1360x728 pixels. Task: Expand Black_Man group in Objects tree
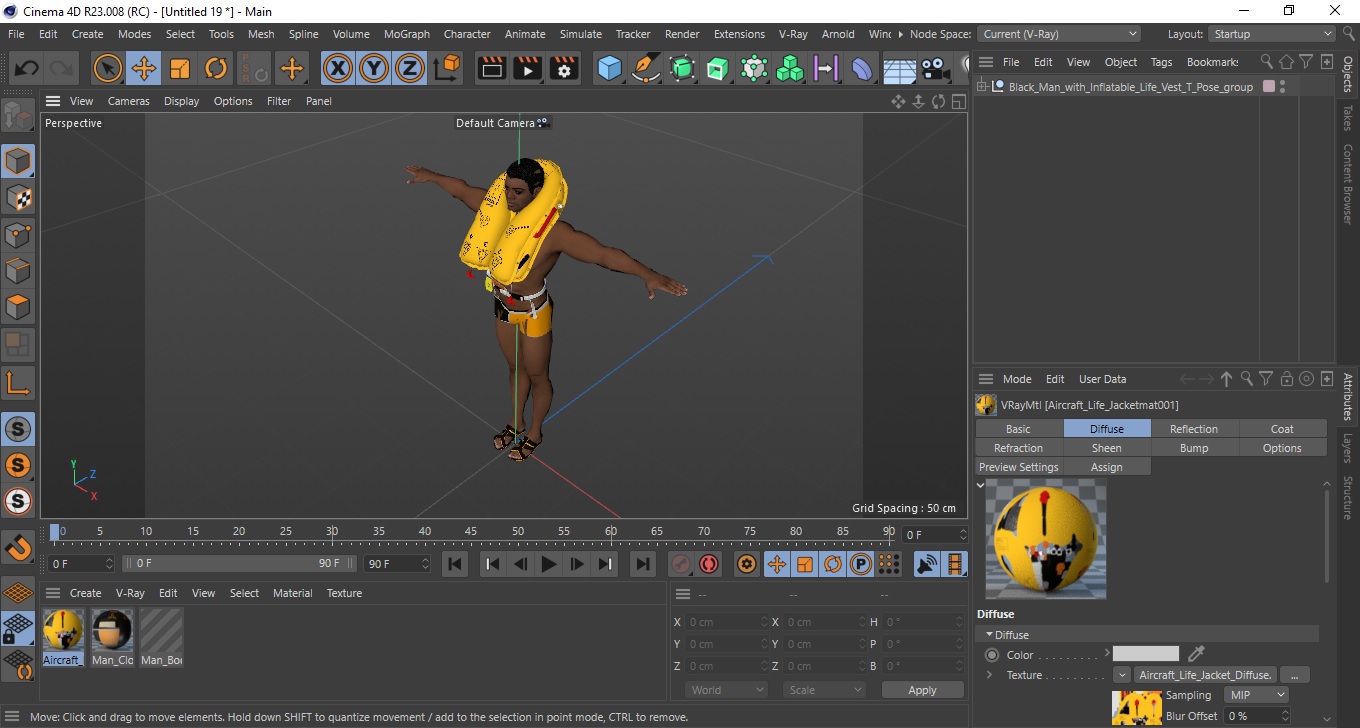pyautogui.click(x=983, y=87)
